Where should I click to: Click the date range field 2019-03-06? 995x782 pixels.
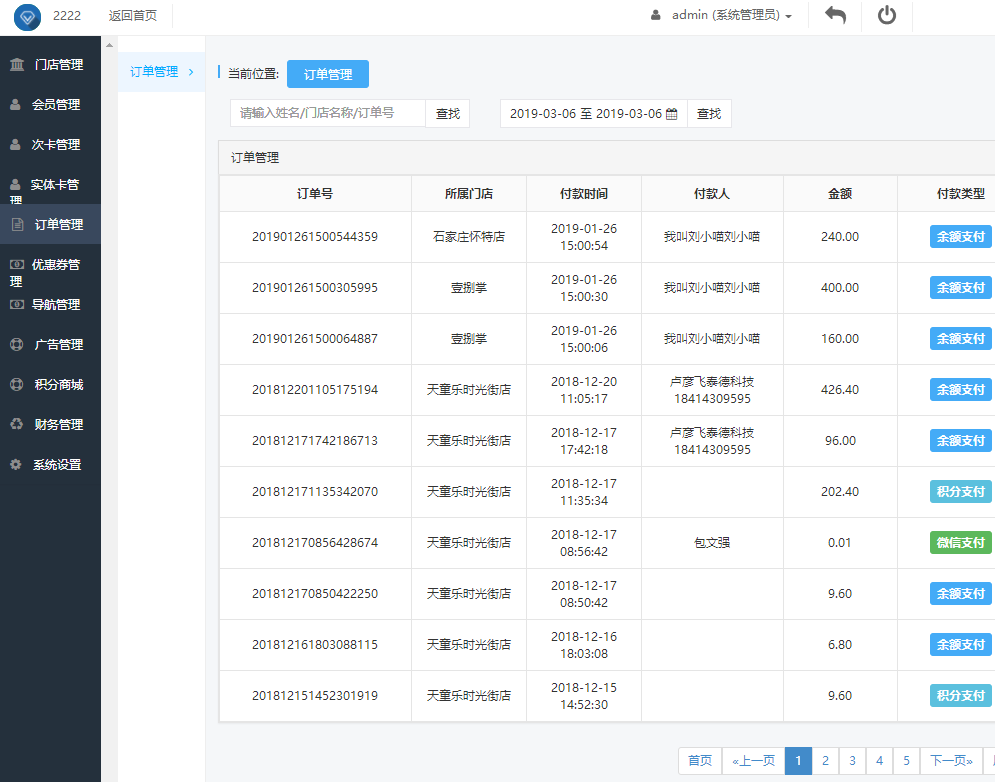[x=593, y=114]
